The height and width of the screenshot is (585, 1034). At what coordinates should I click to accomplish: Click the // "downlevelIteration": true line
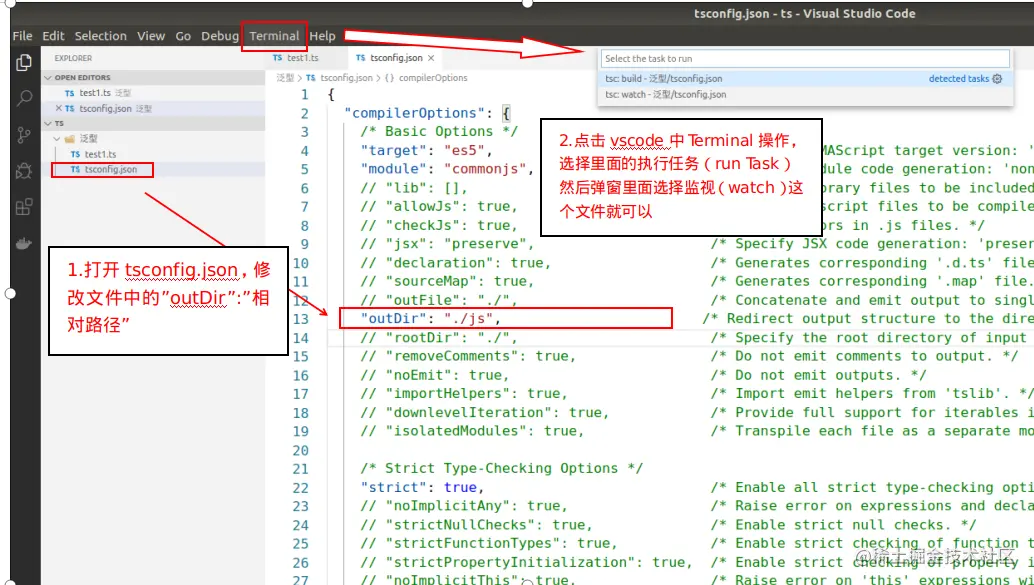(485, 412)
